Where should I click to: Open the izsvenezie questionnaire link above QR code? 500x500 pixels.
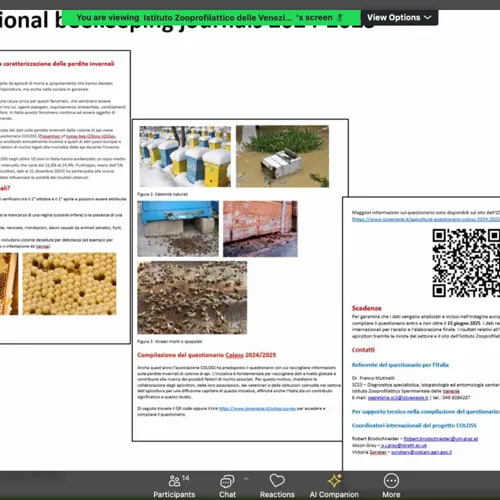click(x=426, y=219)
